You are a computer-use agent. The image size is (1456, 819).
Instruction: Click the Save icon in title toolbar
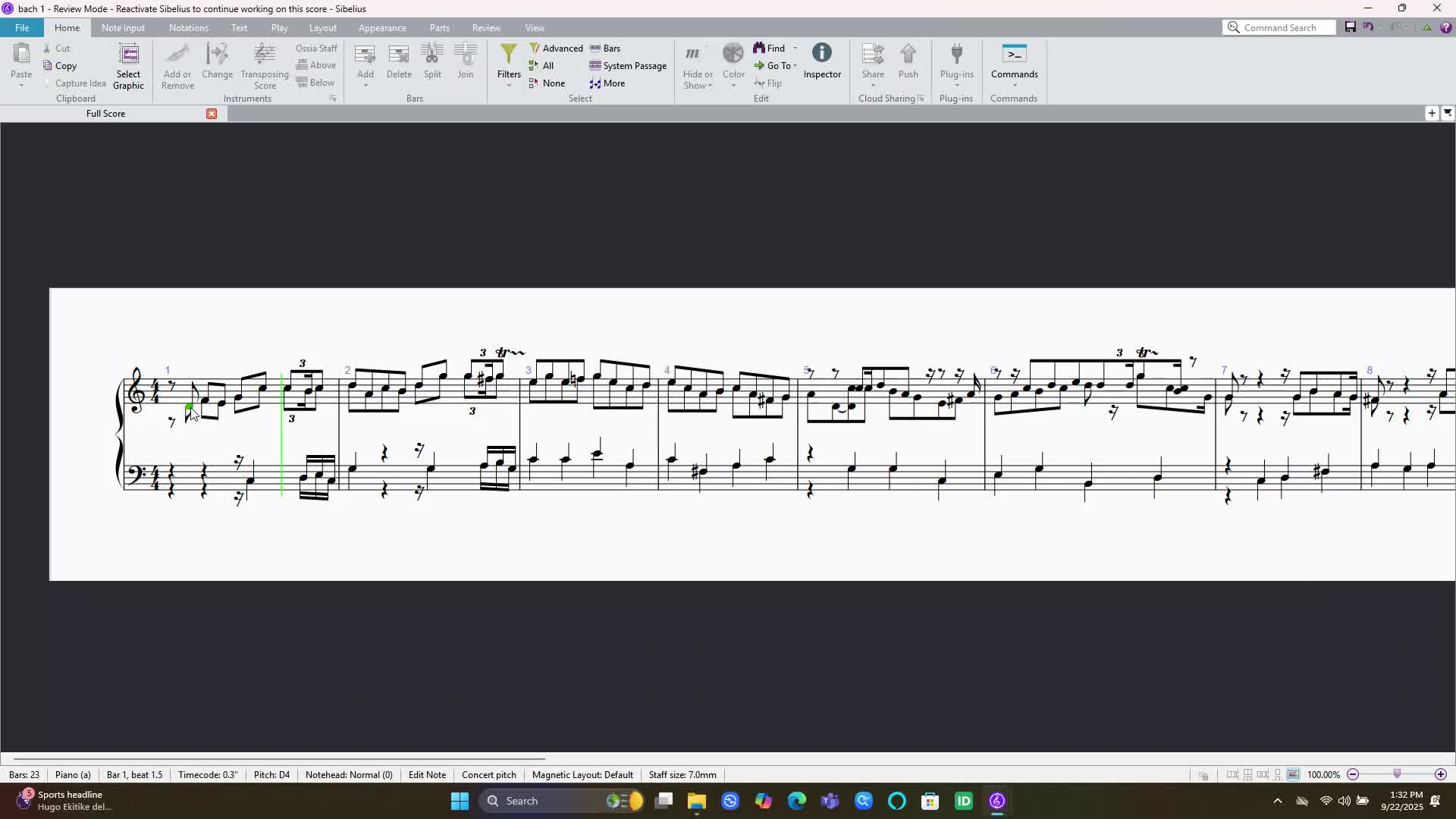[x=1350, y=27]
